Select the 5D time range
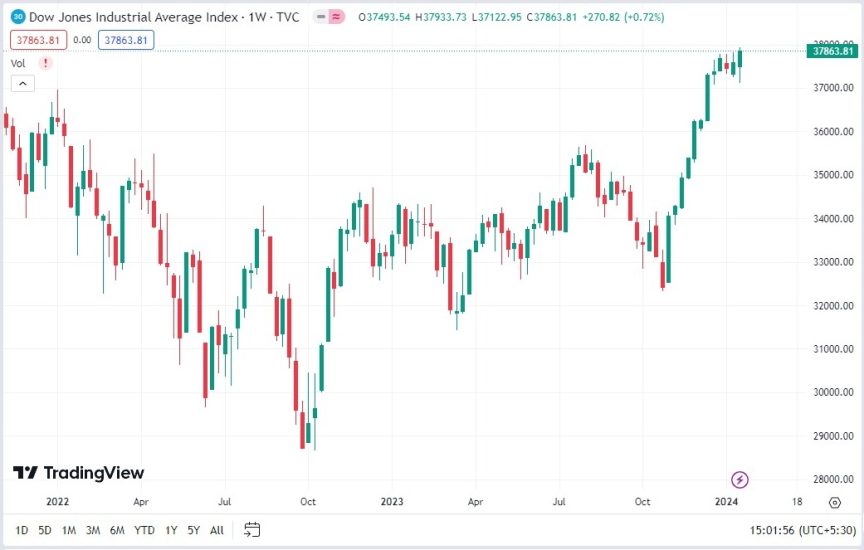 pyautogui.click(x=45, y=530)
